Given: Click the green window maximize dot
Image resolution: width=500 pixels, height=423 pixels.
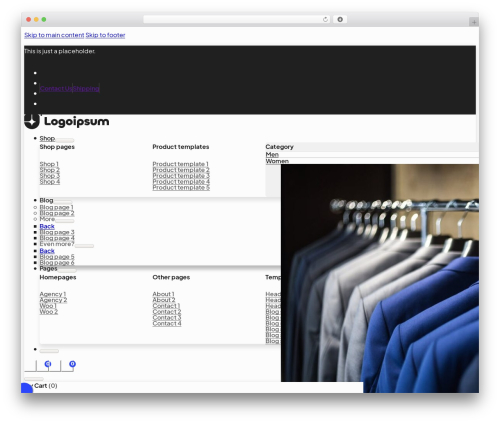Looking at the screenshot, I should pos(44,20).
